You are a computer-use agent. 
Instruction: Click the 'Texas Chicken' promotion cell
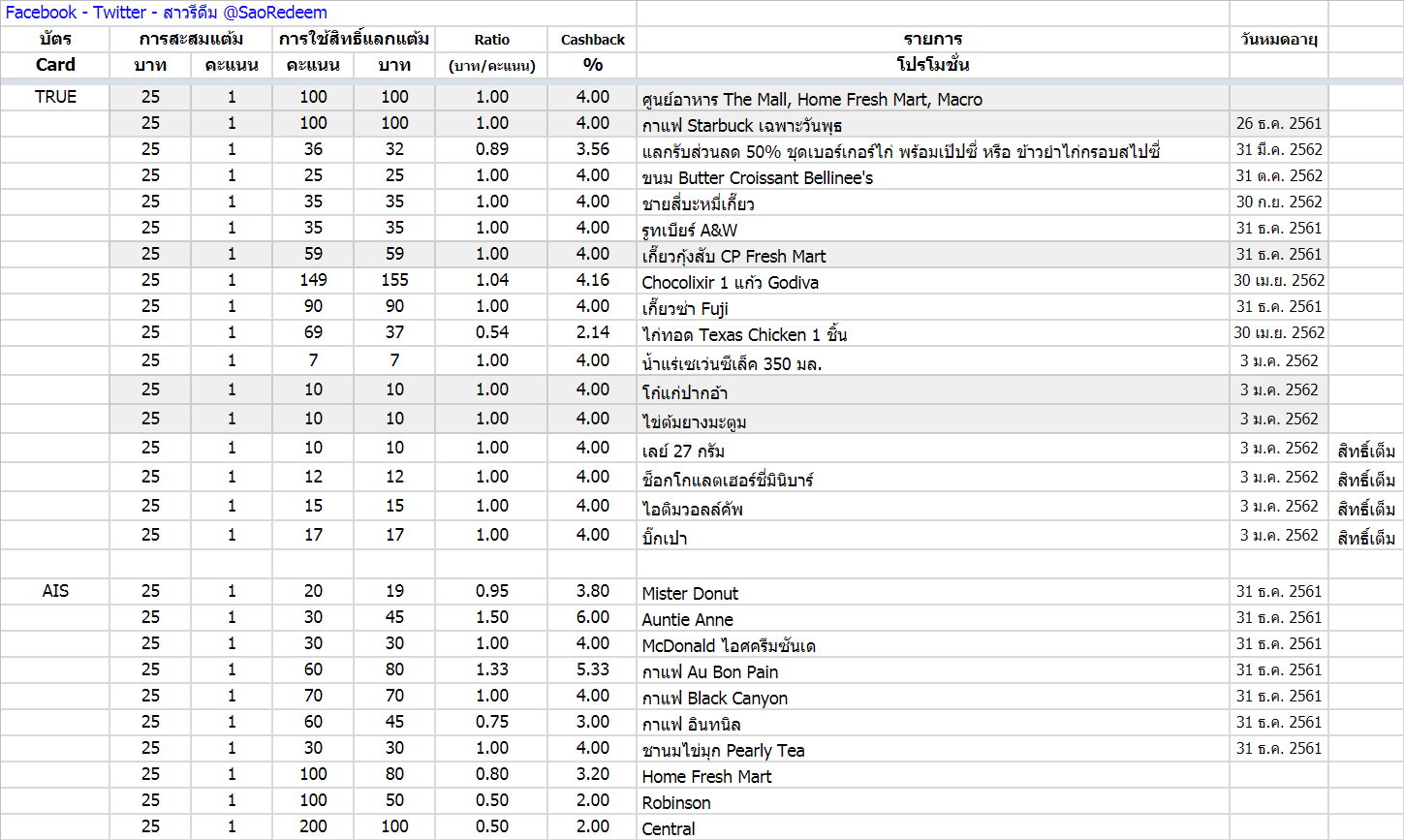pyautogui.click(x=933, y=333)
